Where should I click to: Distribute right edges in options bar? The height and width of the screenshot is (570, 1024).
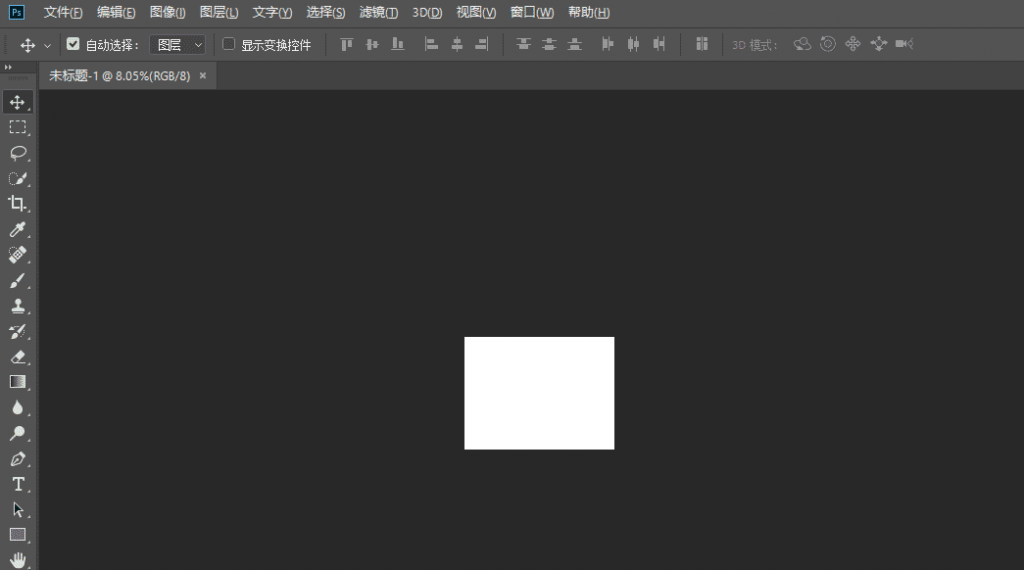(660, 44)
